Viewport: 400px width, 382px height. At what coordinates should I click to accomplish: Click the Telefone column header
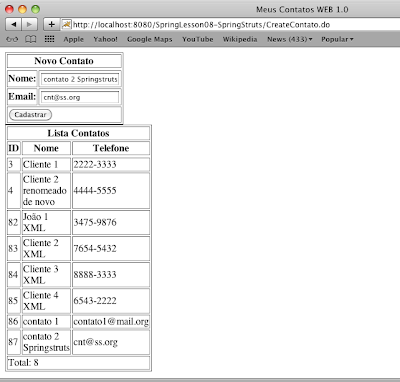[111, 148]
